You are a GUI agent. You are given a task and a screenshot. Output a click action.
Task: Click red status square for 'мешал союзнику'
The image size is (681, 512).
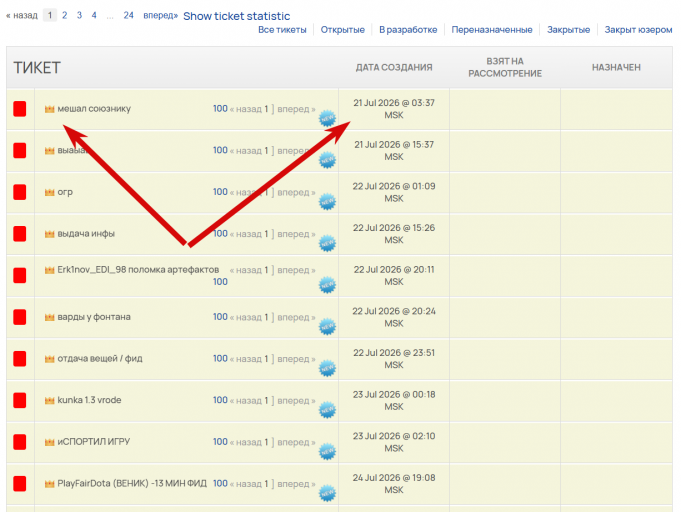coord(20,109)
